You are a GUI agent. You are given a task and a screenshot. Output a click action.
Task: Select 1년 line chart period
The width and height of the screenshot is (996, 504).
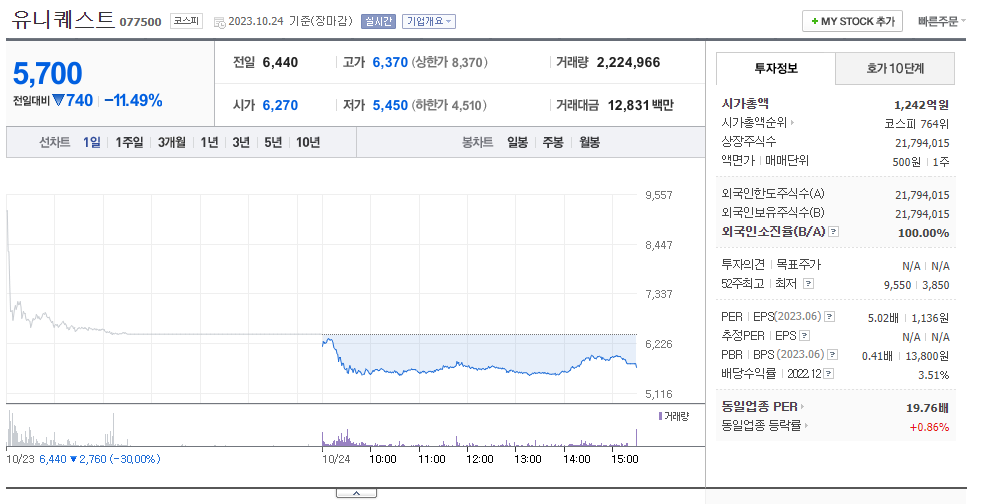pyautogui.click(x=209, y=142)
